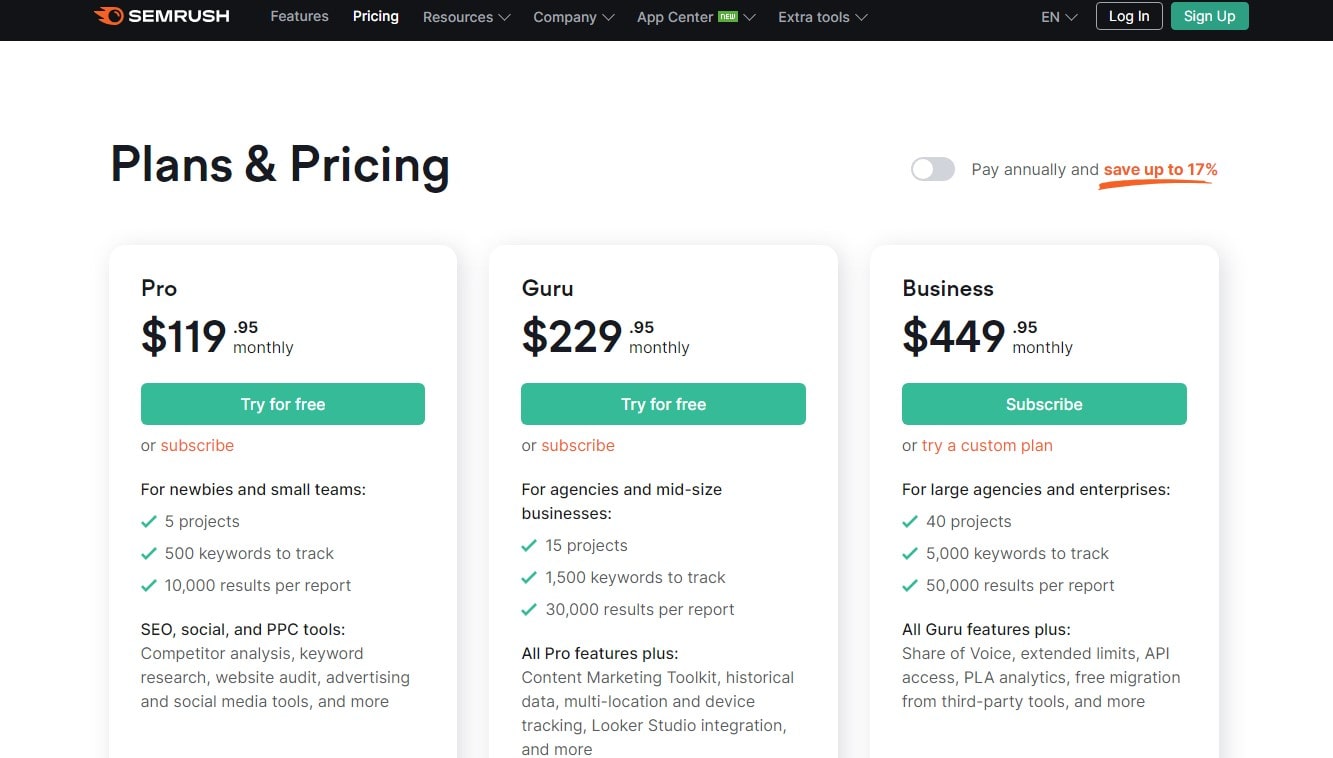Open the Company dropdown menu
1333x758 pixels.
[x=573, y=17]
